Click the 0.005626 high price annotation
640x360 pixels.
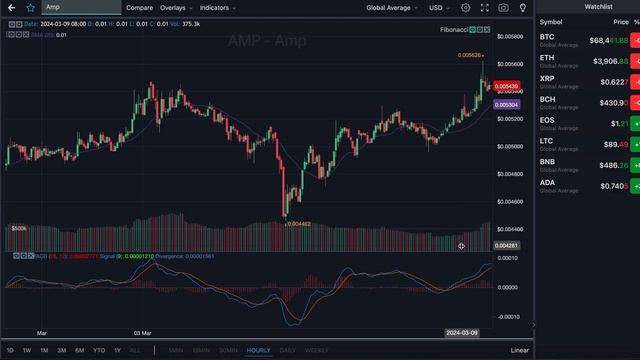coord(469,55)
